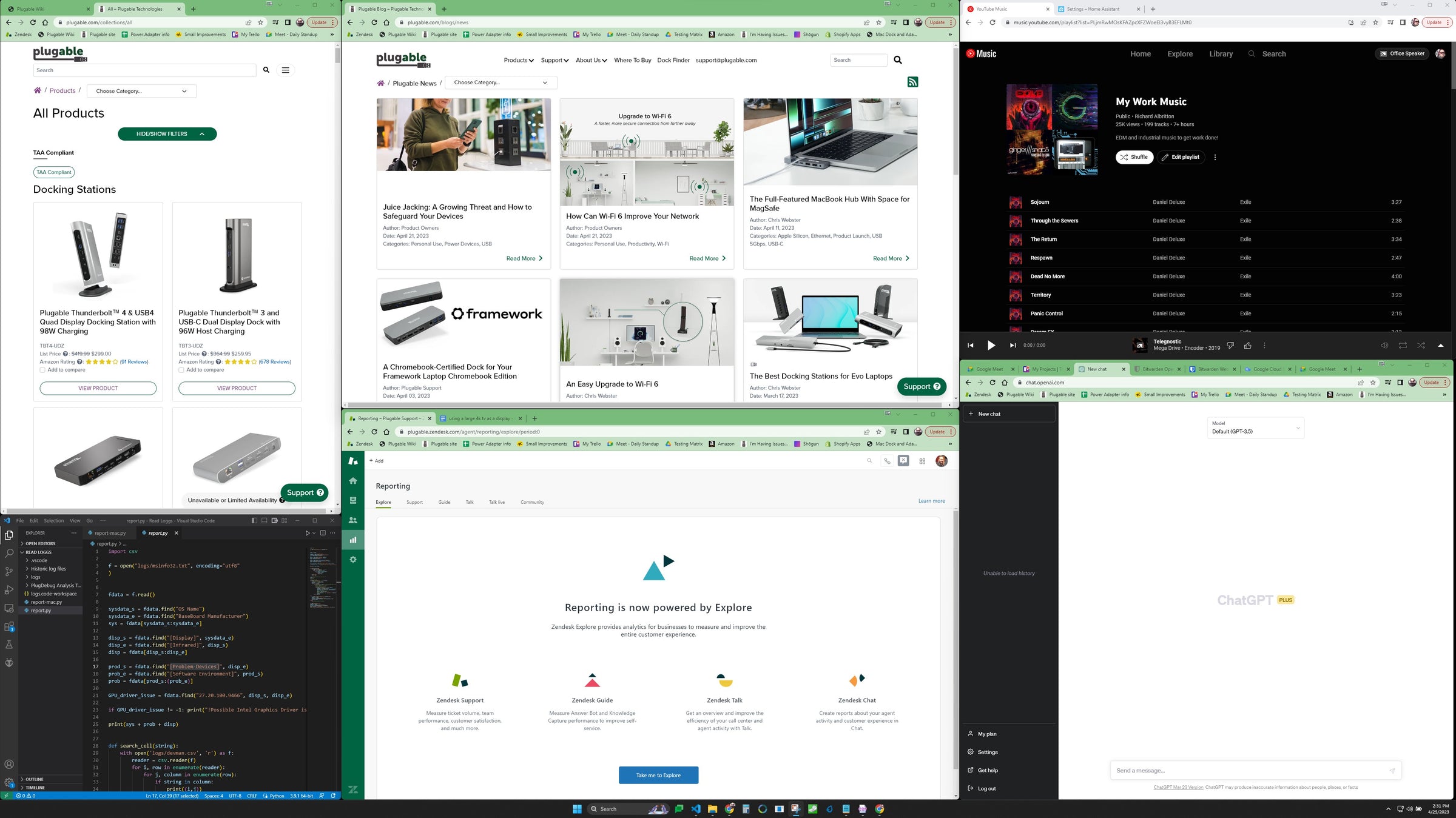
Task: Open the Zendesk Customers sidebar icon
Action: coord(353,520)
